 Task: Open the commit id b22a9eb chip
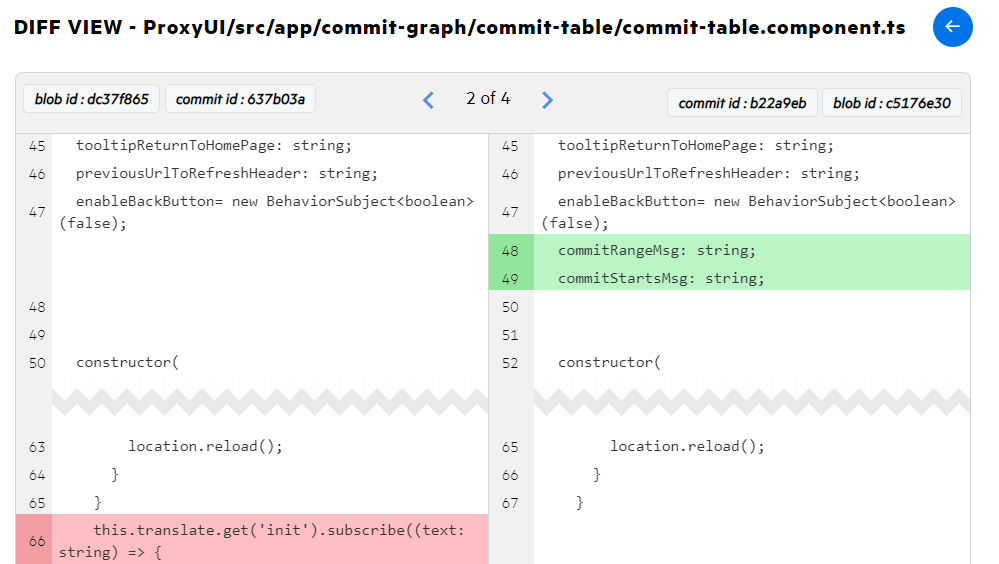coord(743,102)
